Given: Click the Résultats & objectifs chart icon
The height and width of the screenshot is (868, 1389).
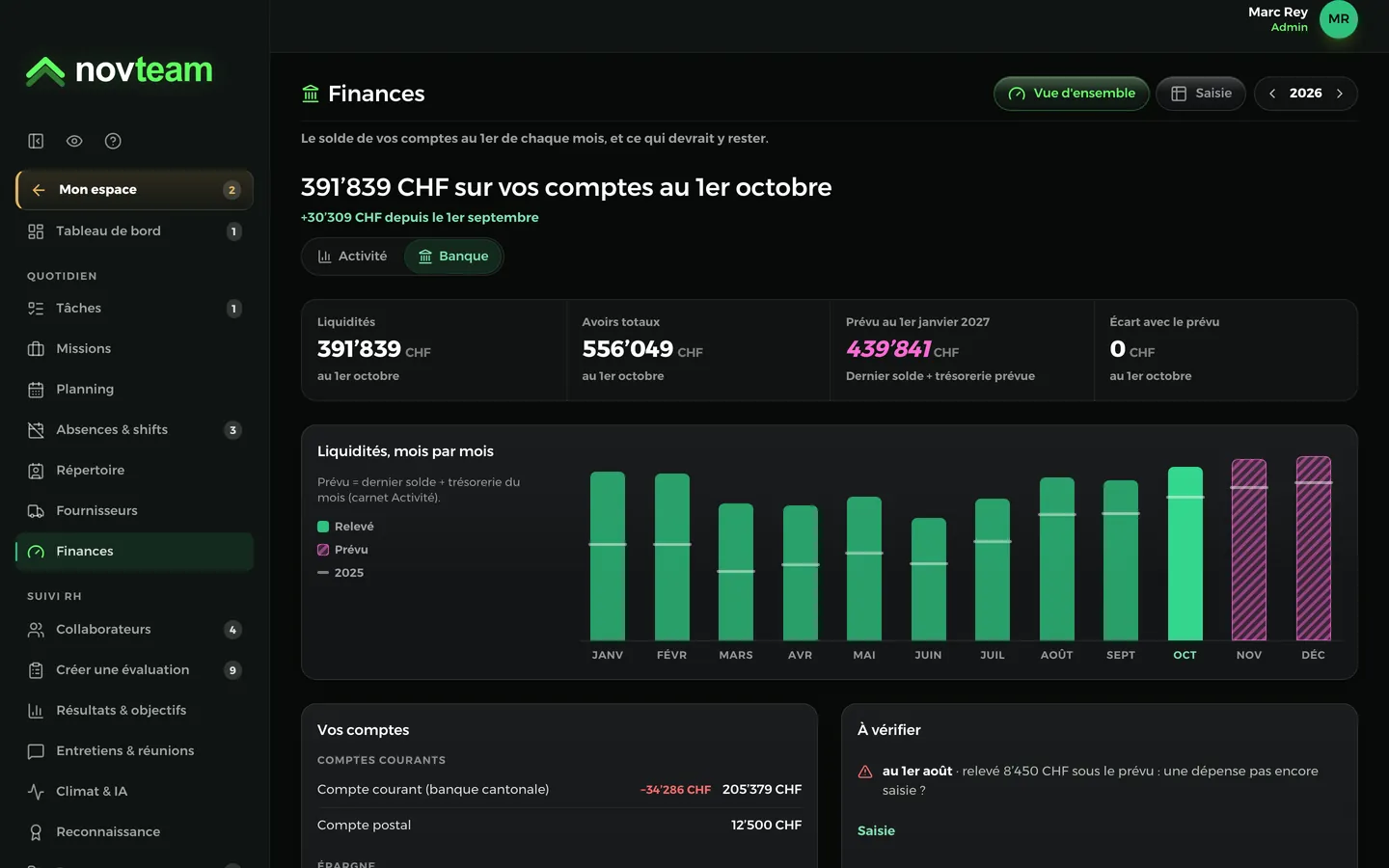Looking at the screenshot, I should point(36,711).
